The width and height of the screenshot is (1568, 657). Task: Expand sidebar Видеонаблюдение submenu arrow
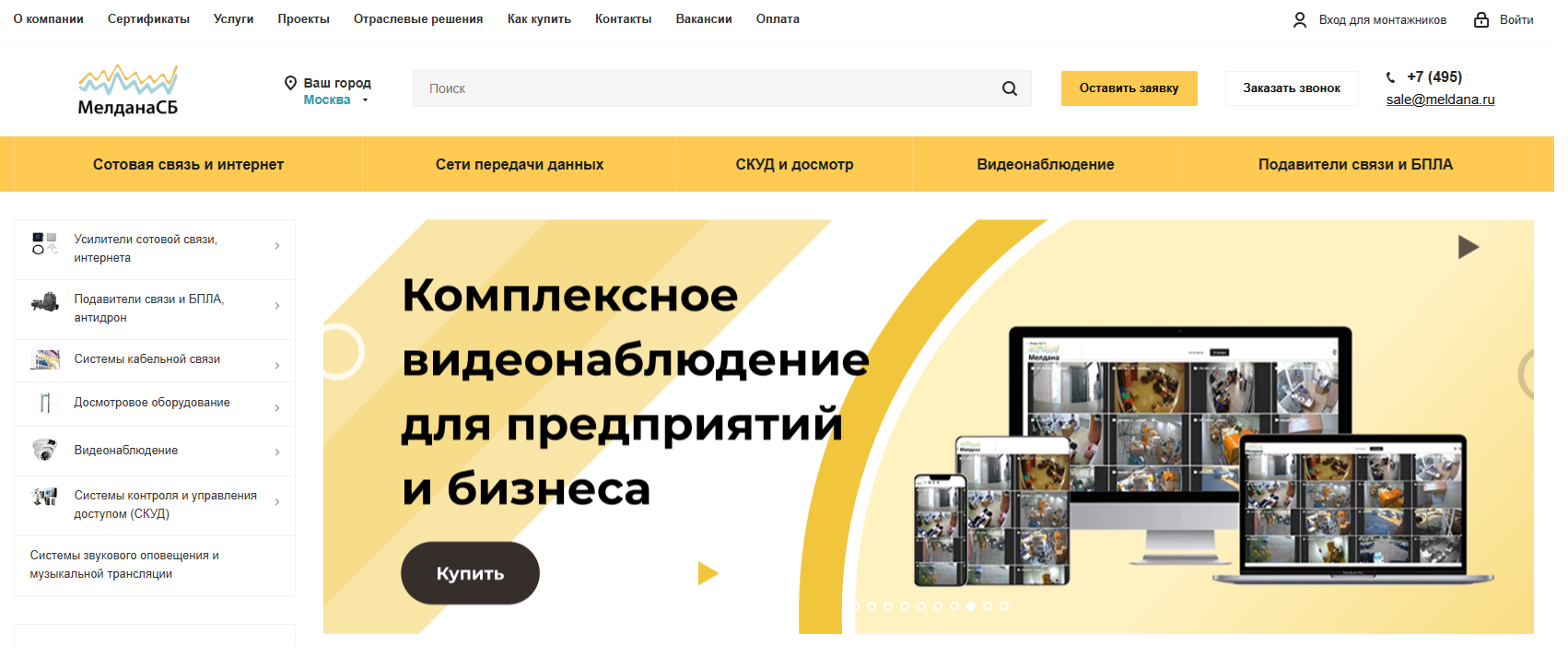click(x=277, y=452)
